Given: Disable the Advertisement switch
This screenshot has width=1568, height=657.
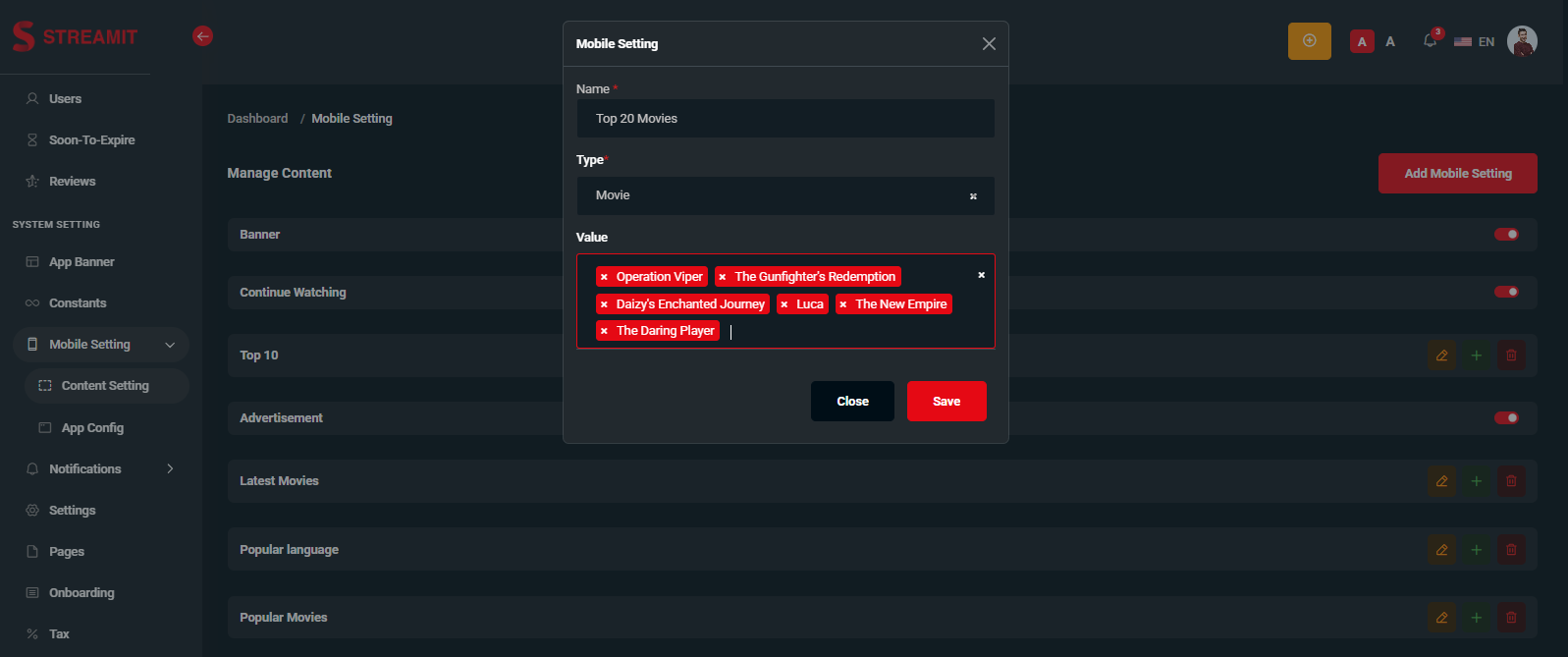Looking at the screenshot, I should tap(1506, 418).
